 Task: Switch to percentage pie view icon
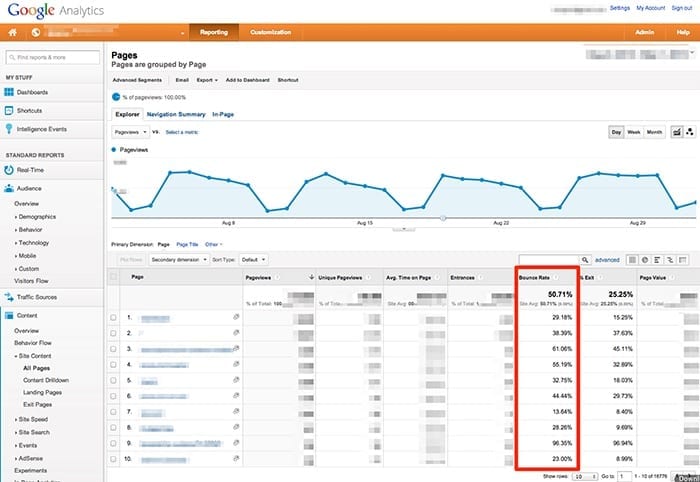pyautogui.click(x=645, y=260)
